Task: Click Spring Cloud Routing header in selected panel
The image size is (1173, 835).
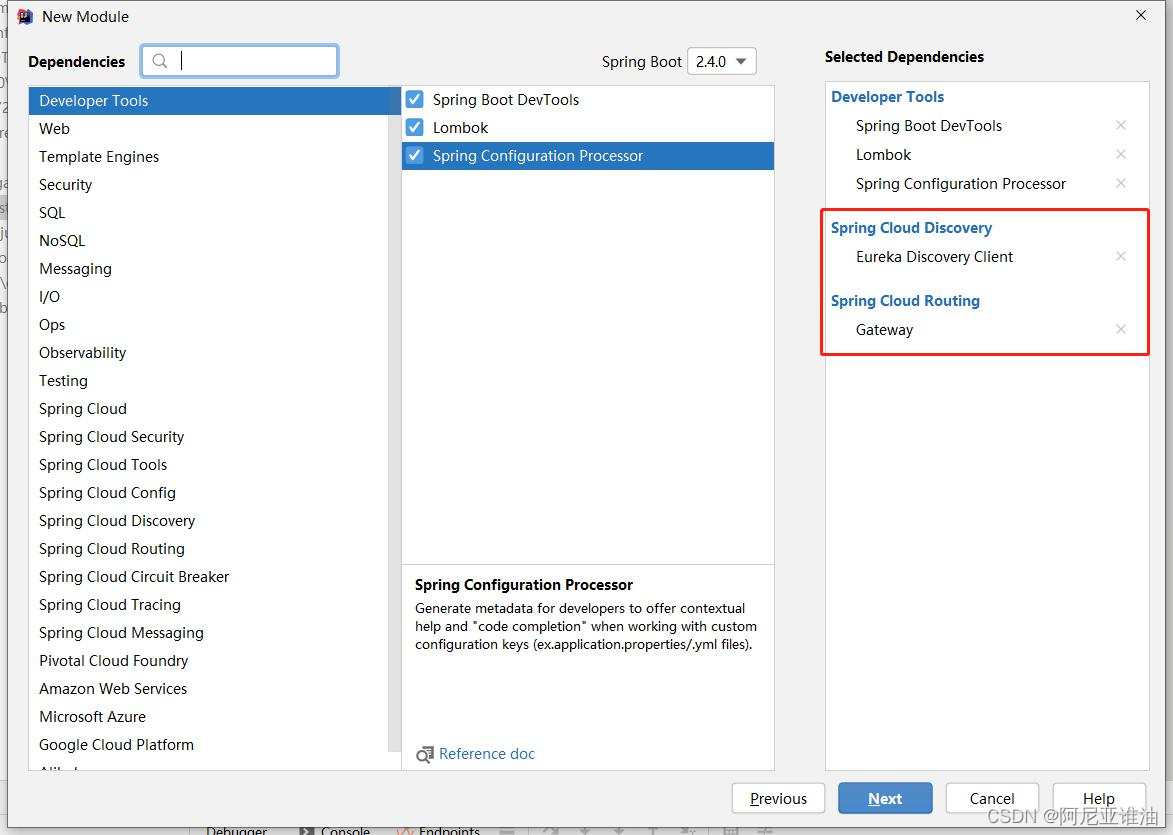Action: click(905, 301)
